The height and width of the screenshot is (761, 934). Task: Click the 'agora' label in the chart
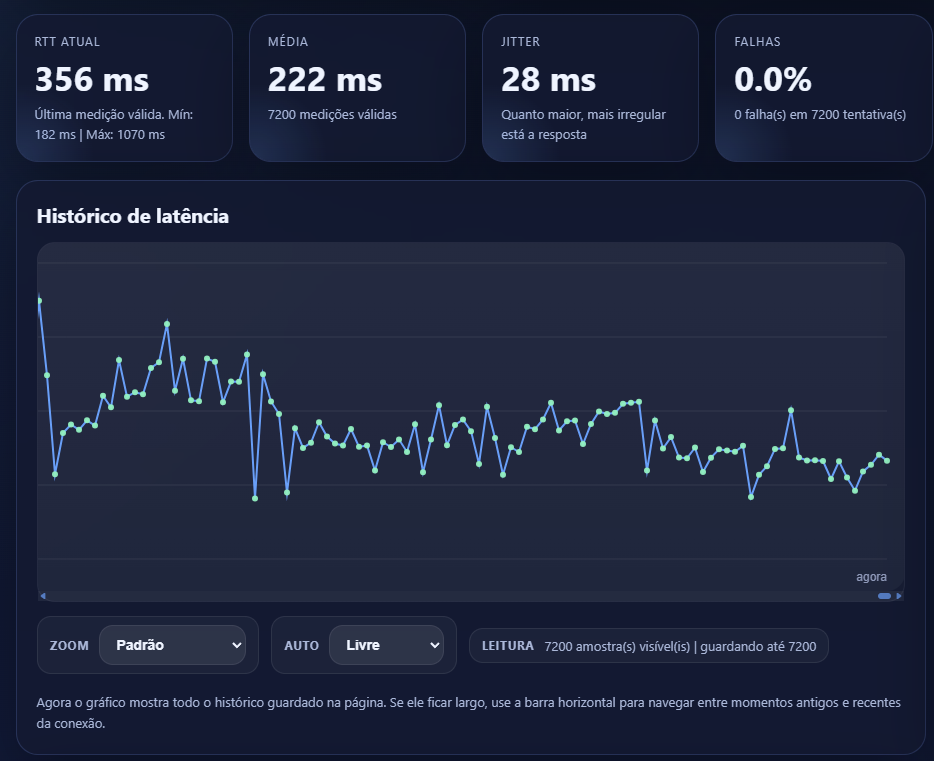(871, 577)
